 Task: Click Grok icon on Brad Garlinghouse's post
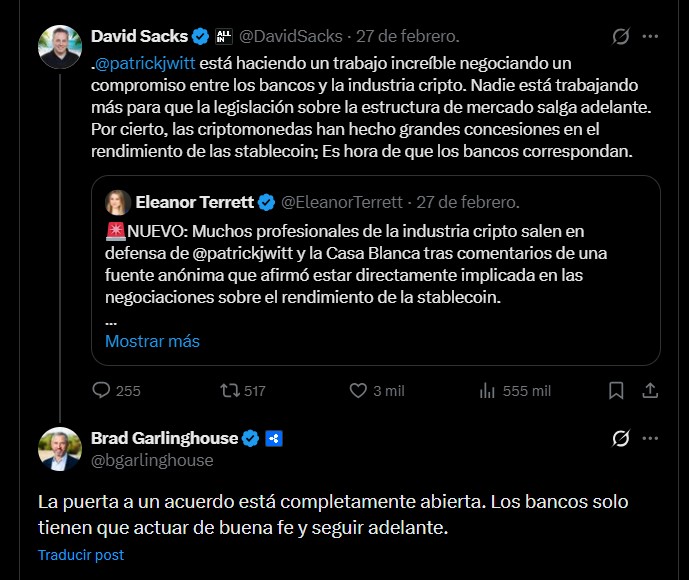(620, 439)
